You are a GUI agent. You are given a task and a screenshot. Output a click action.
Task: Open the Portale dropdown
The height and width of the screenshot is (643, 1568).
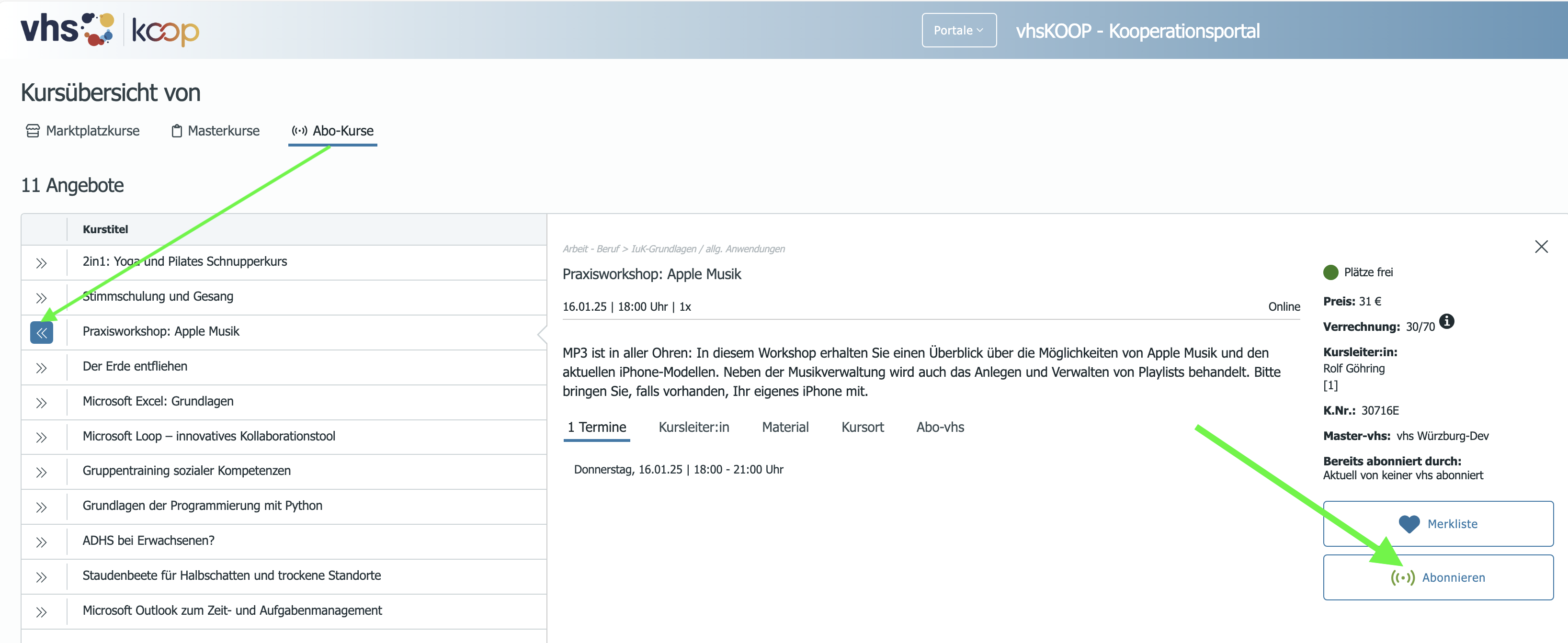coord(959,31)
